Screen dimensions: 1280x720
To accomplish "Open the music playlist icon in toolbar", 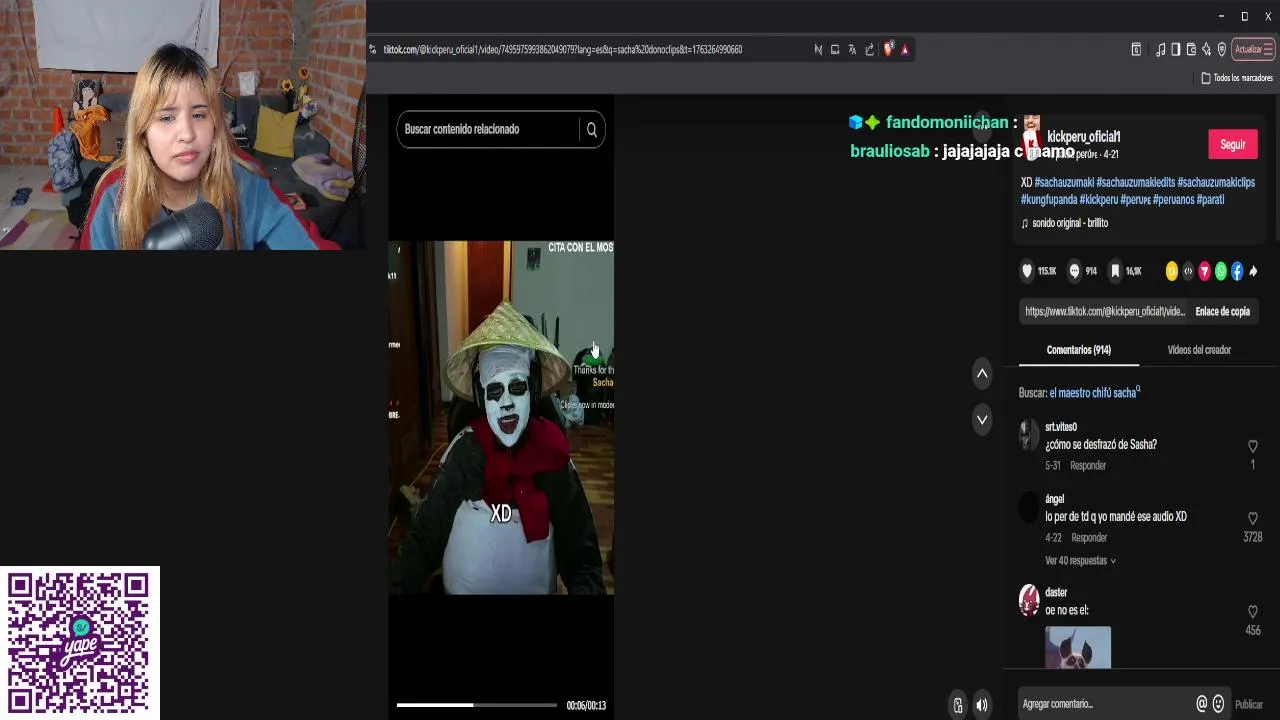I will [x=1160, y=49].
